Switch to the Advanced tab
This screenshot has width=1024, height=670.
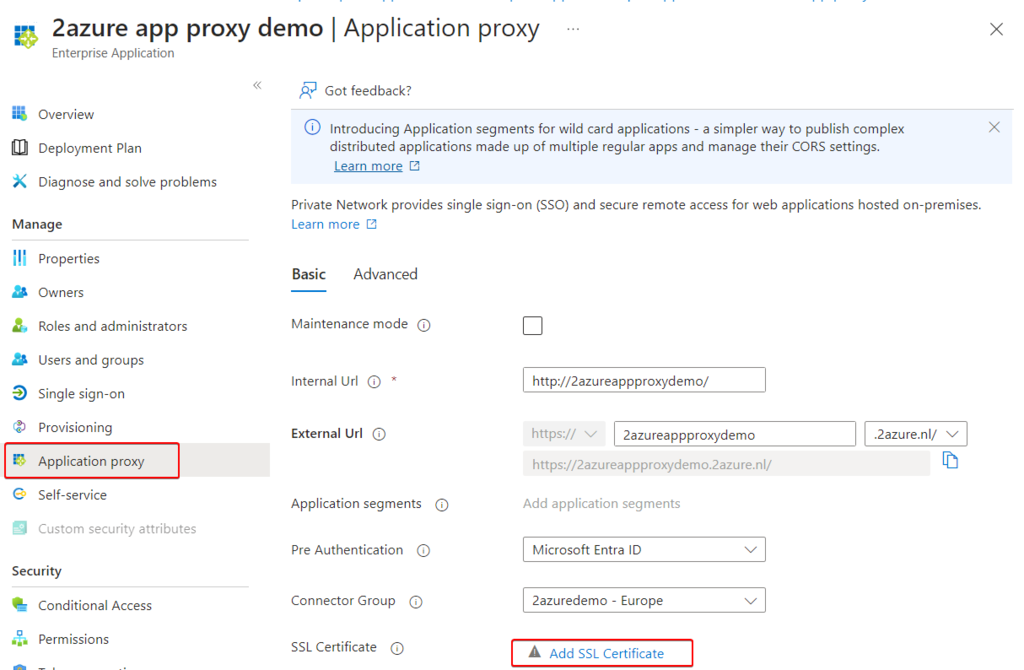pos(385,274)
